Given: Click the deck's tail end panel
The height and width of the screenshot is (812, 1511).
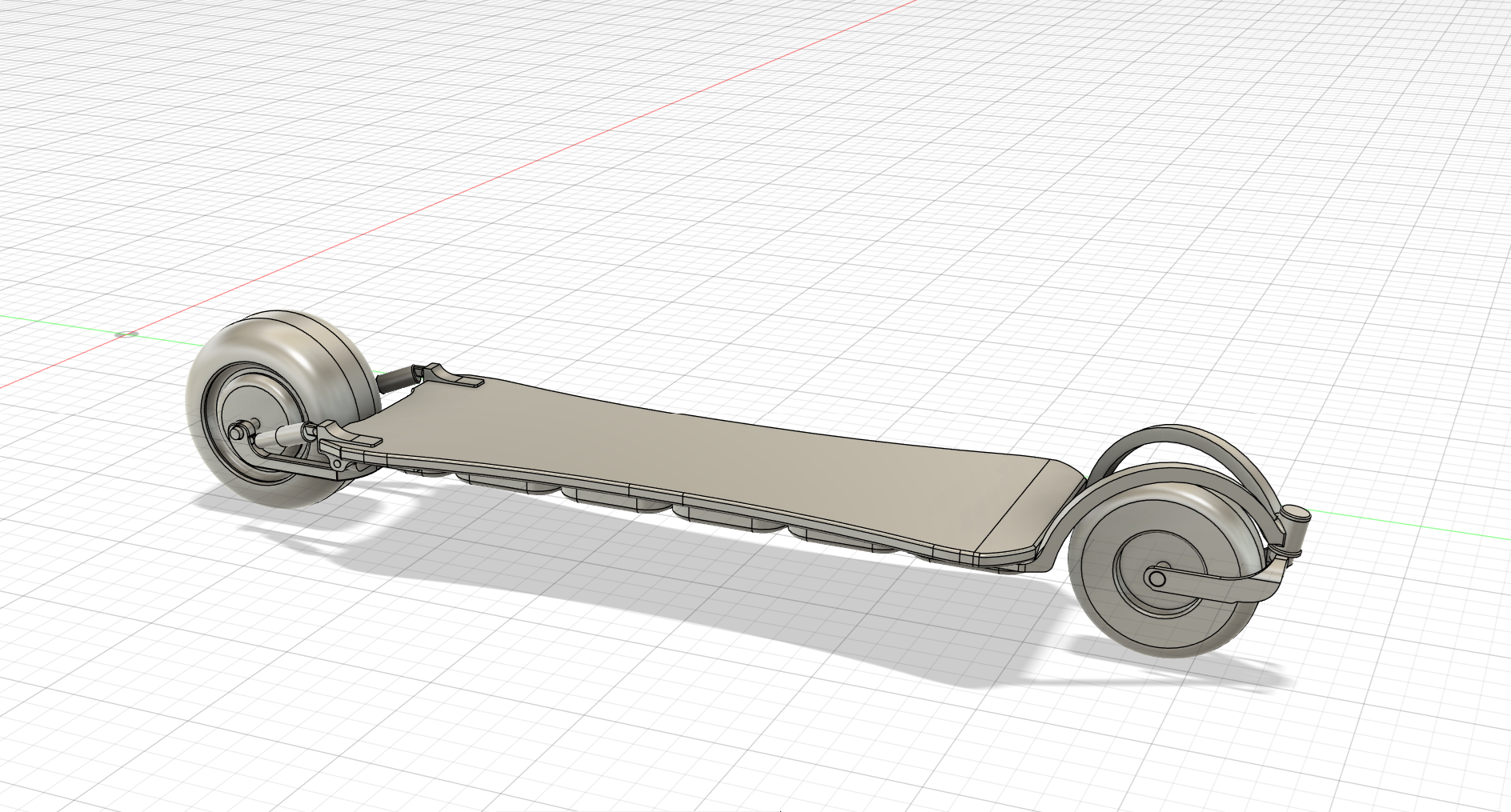Looking at the screenshot, I should (1031, 508).
